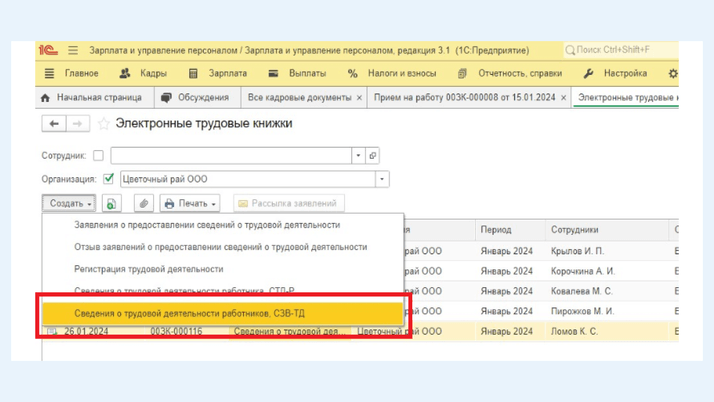Select Отзыв заявлений о предоставлении сведений item

(223, 247)
